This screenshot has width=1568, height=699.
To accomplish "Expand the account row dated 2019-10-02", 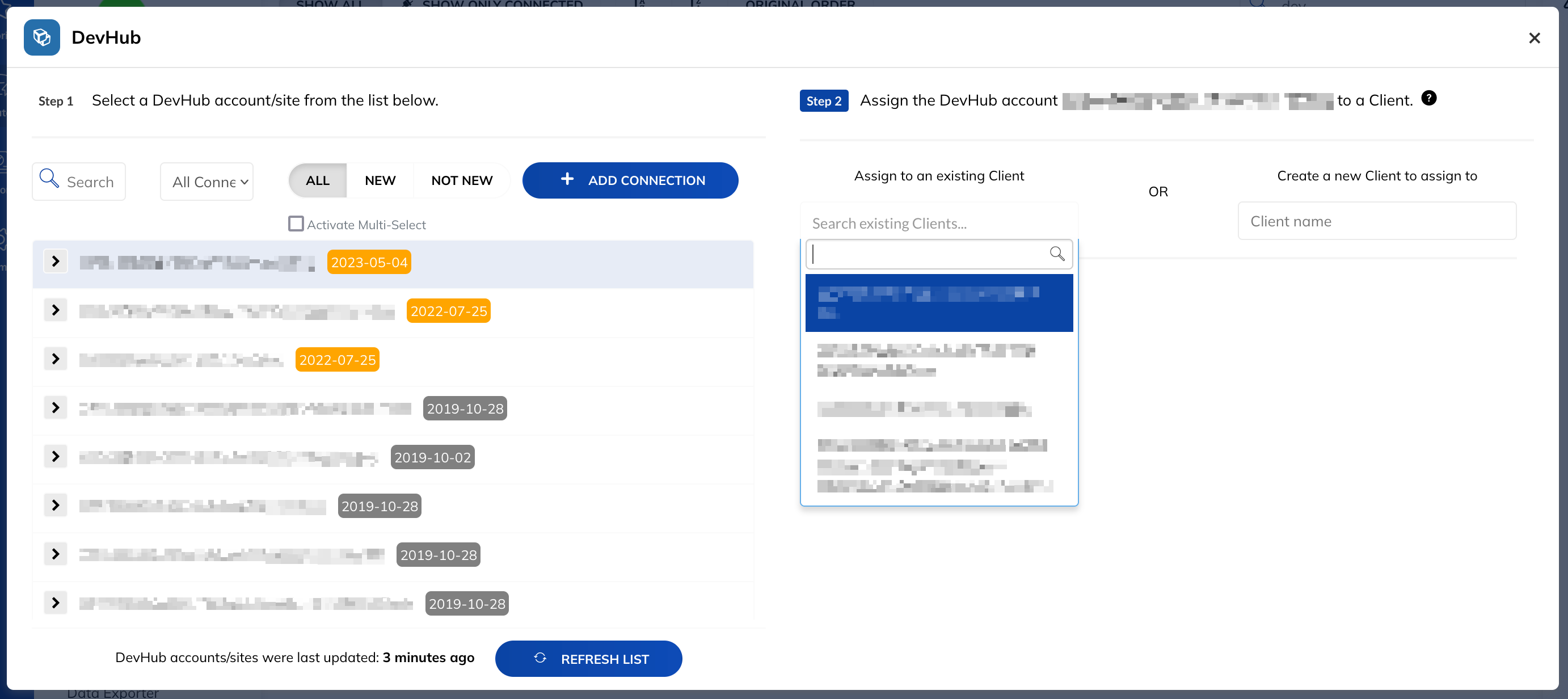I will (56, 456).
